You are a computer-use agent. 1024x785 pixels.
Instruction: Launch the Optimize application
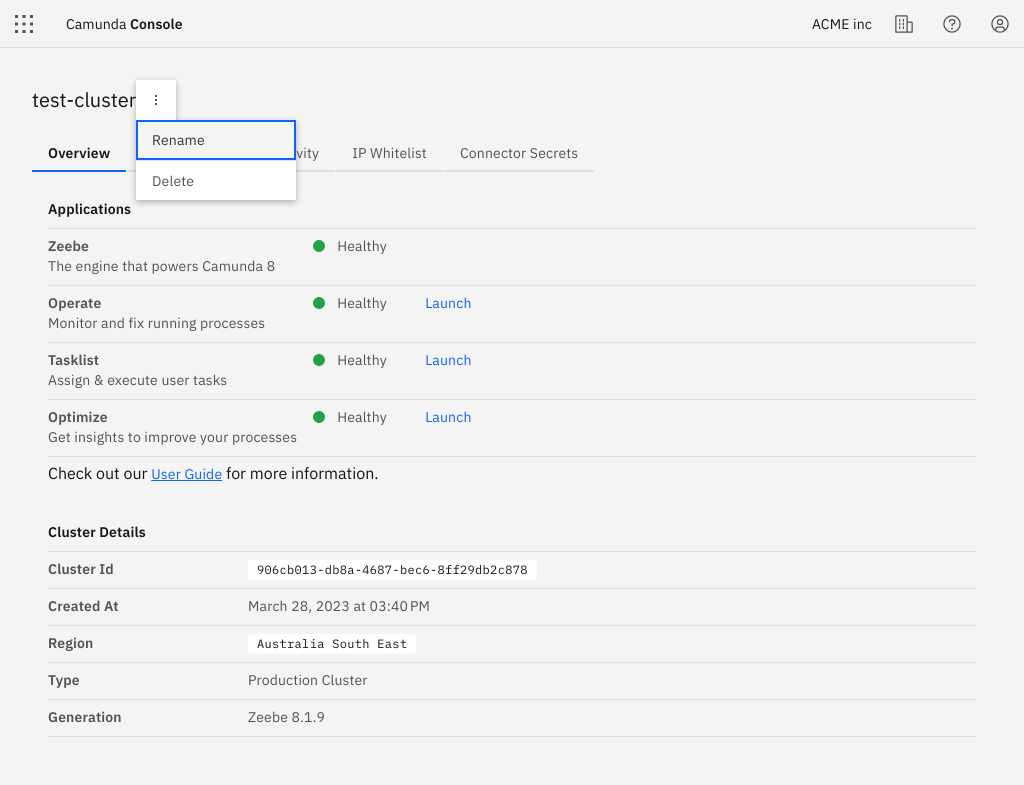coord(448,417)
